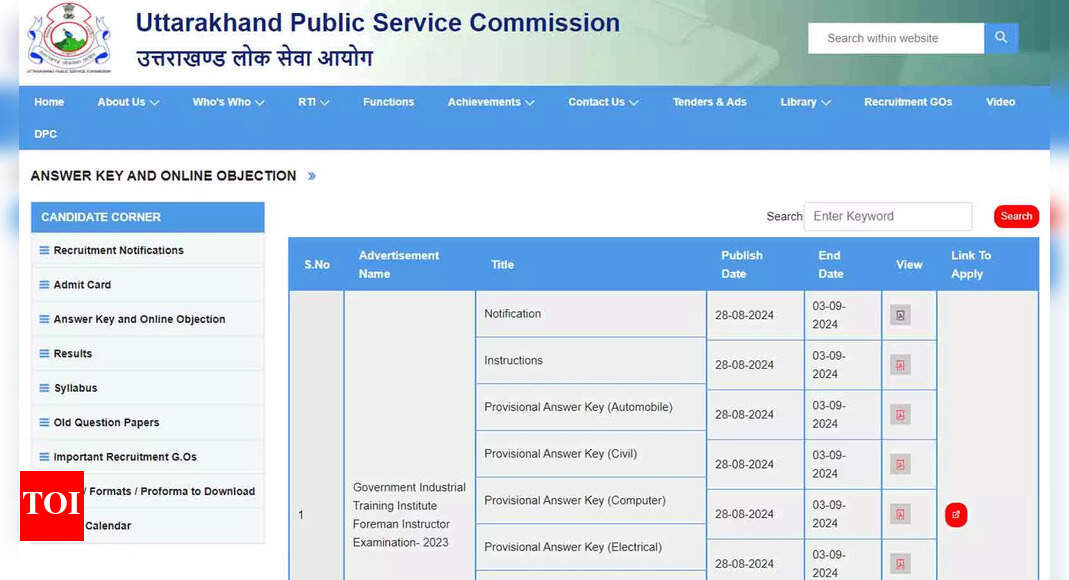1069x580 pixels.
Task: View Provisional Answer Key (Electrical) PDF
Action: click(900, 564)
